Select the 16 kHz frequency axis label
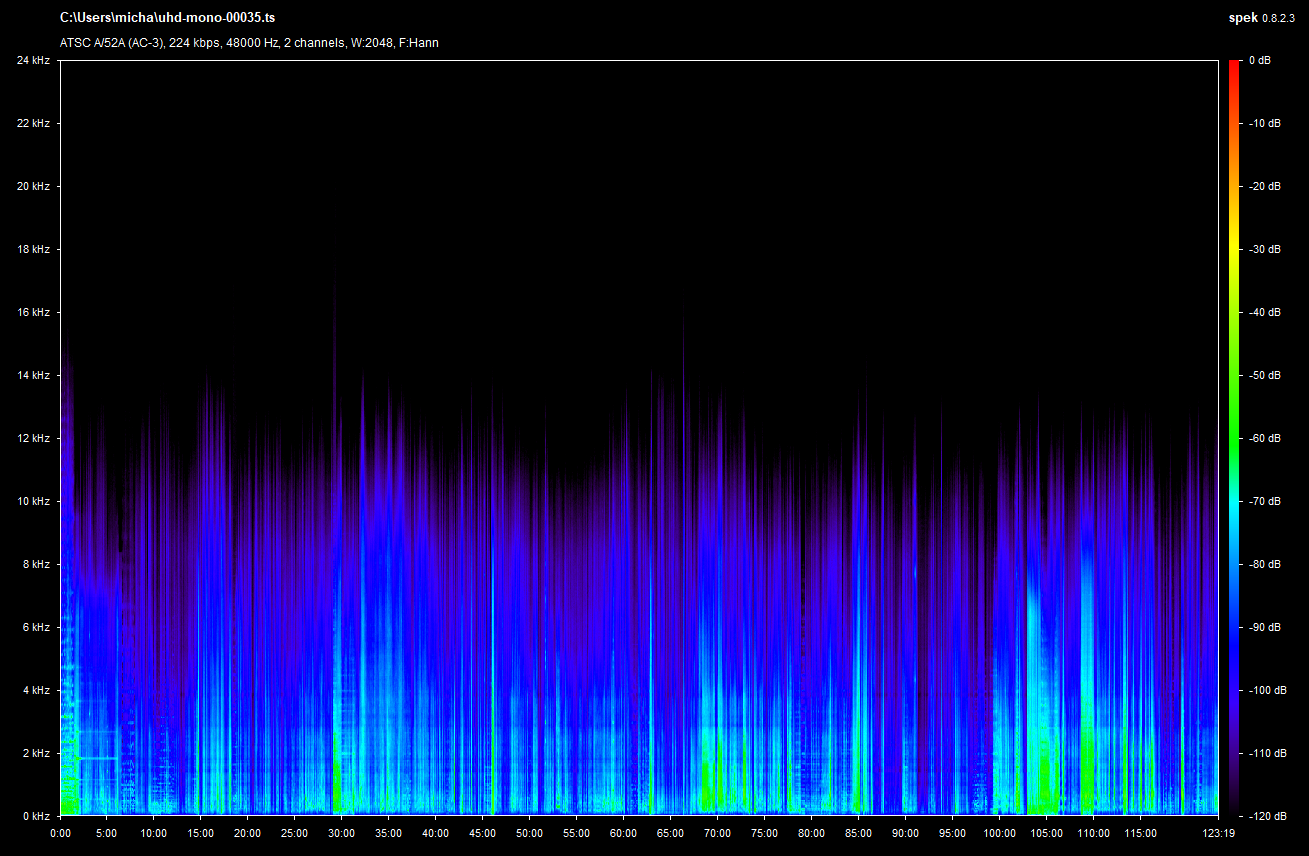Viewport: 1309px width, 856px height. coord(33,313)
